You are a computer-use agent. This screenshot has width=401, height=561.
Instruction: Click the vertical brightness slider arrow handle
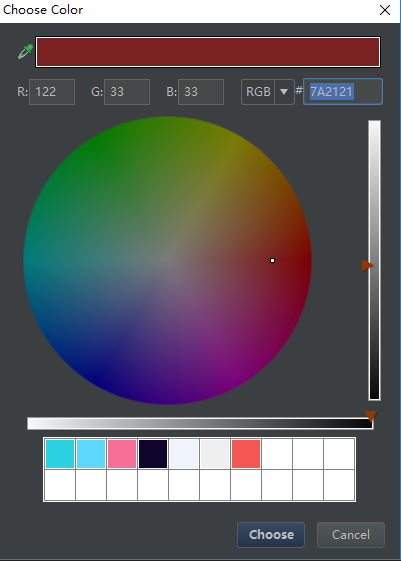[x=367, y=265]
